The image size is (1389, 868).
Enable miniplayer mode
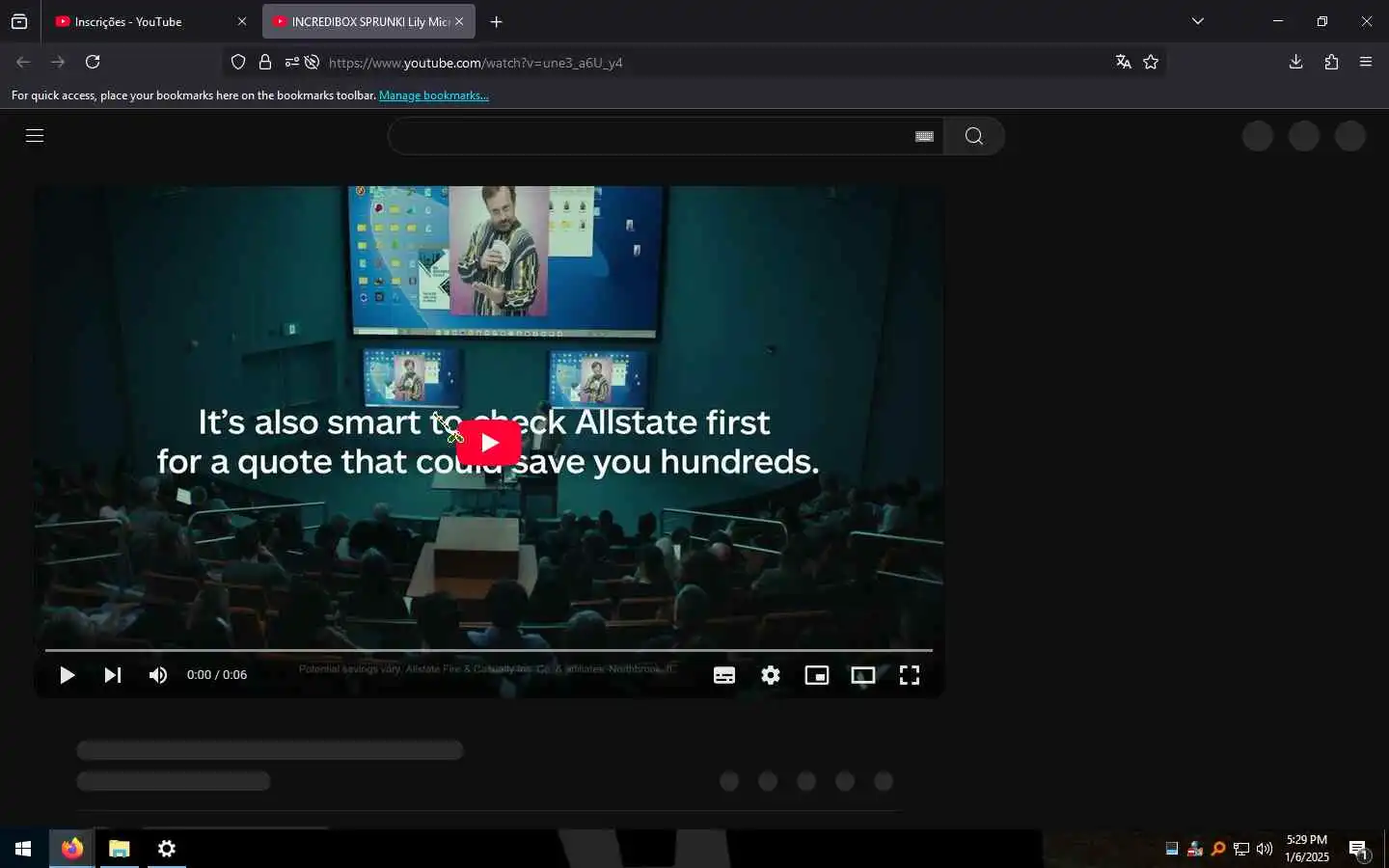coord(817,675)
